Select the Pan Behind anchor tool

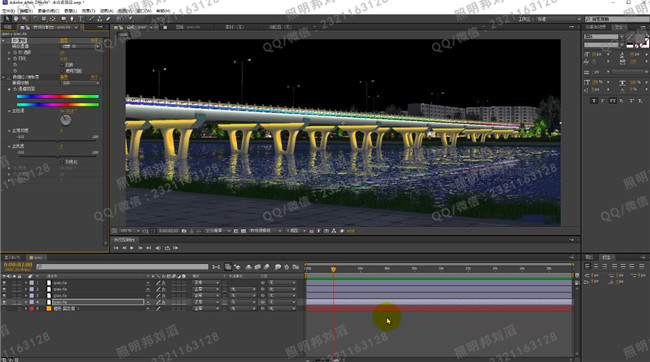(x=53, y=19)
